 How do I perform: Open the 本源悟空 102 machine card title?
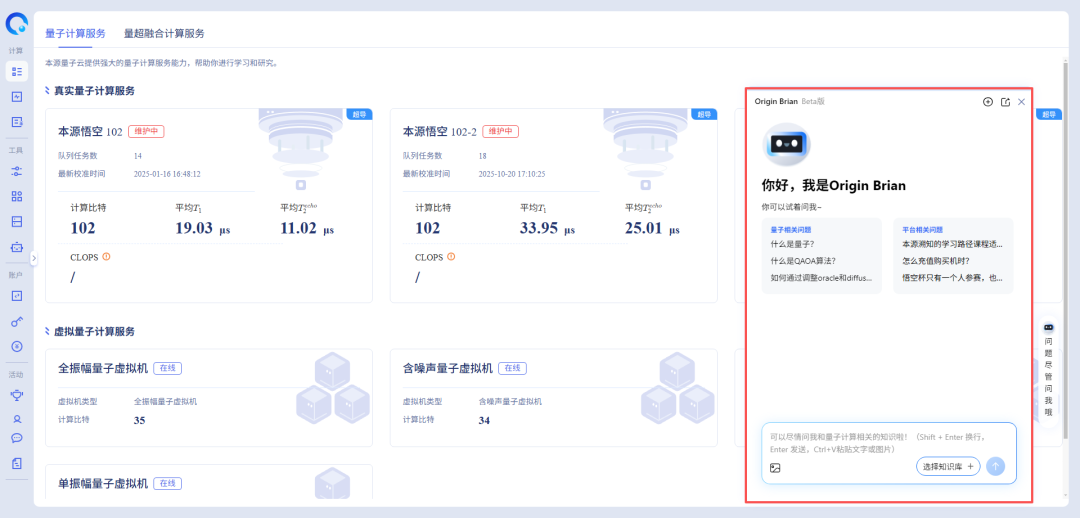point(90,132)
